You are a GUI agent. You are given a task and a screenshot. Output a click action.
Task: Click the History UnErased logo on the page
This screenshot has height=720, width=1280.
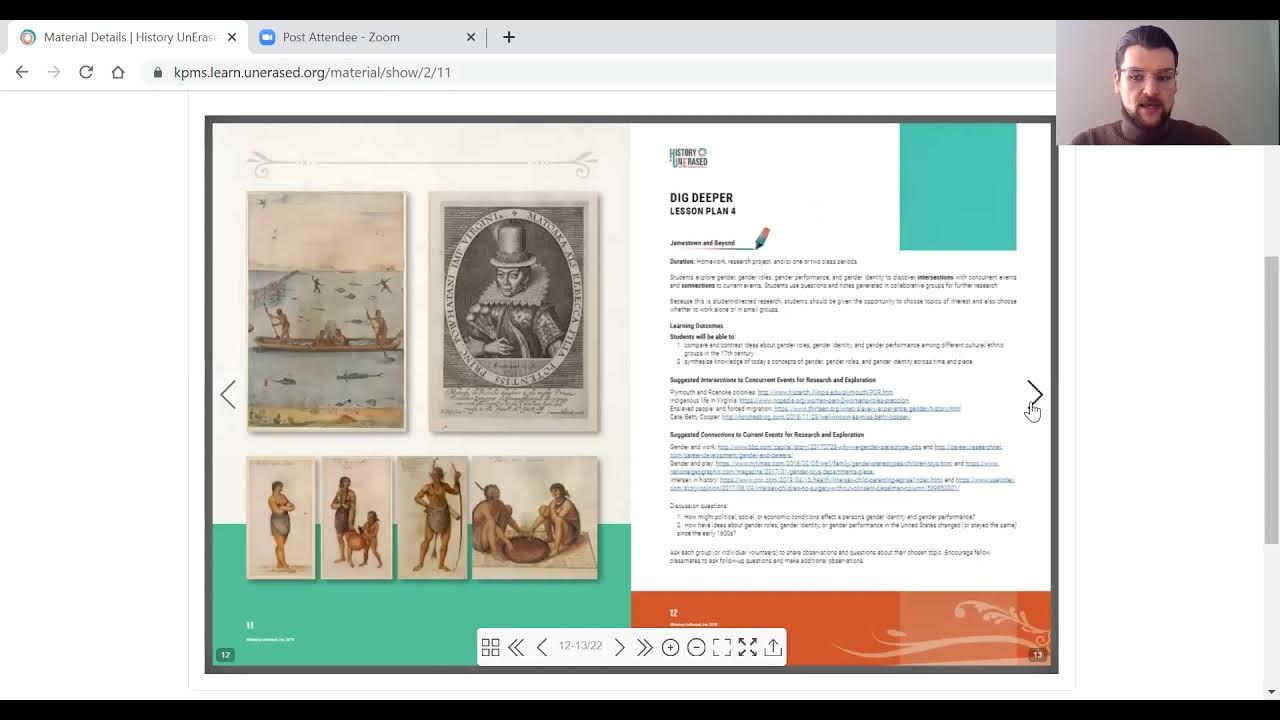(688, 157)
